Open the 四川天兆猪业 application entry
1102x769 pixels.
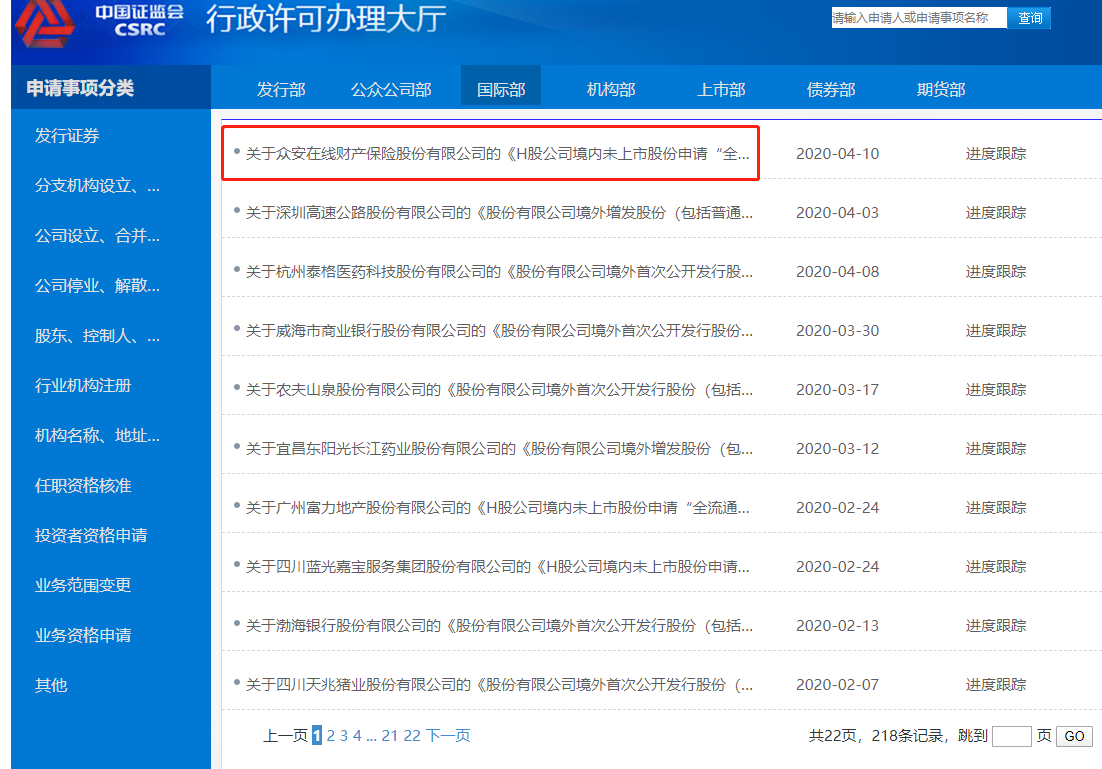tap(499, 685)
